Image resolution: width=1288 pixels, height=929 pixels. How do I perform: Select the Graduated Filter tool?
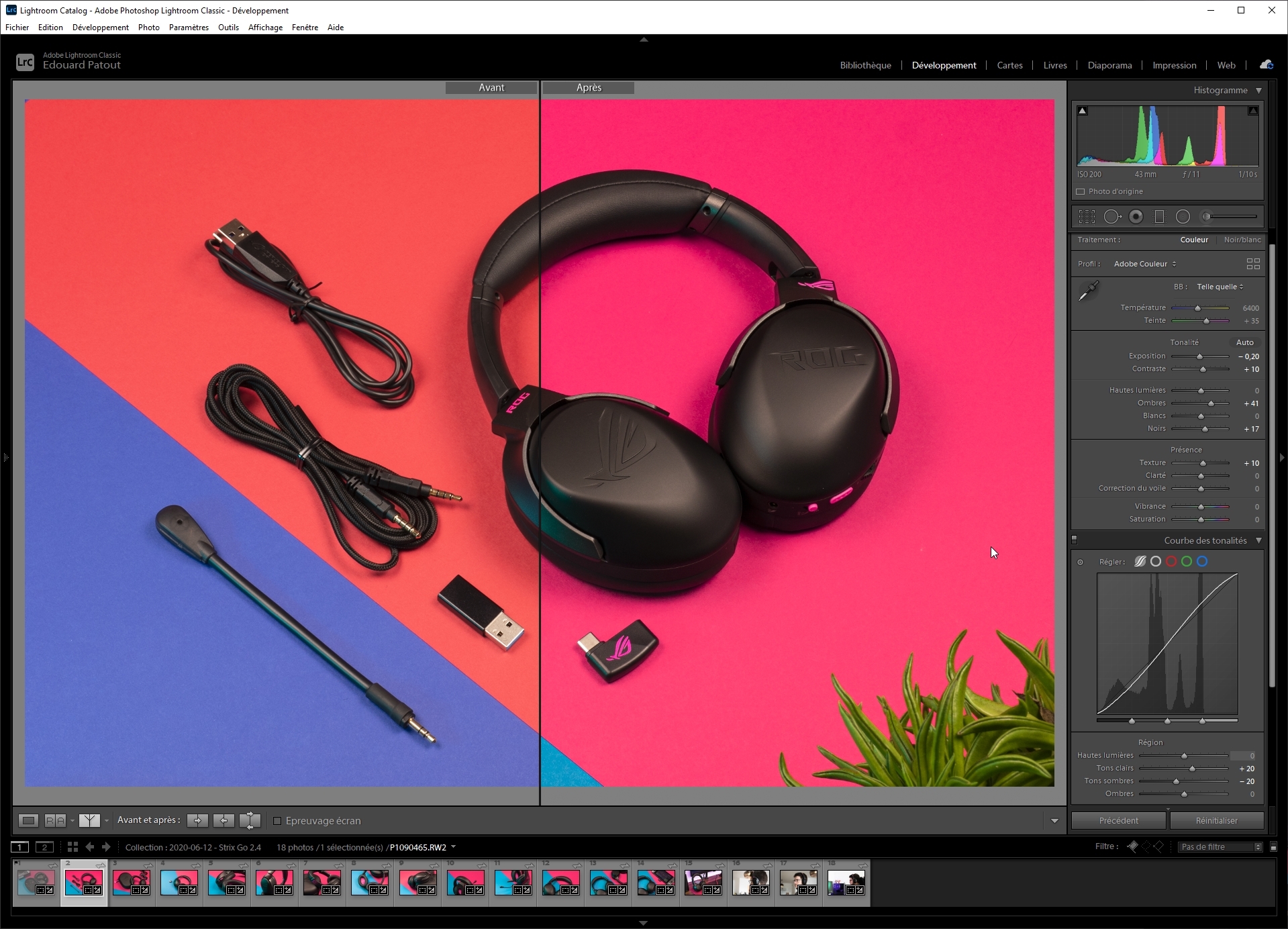point(1159,216)
